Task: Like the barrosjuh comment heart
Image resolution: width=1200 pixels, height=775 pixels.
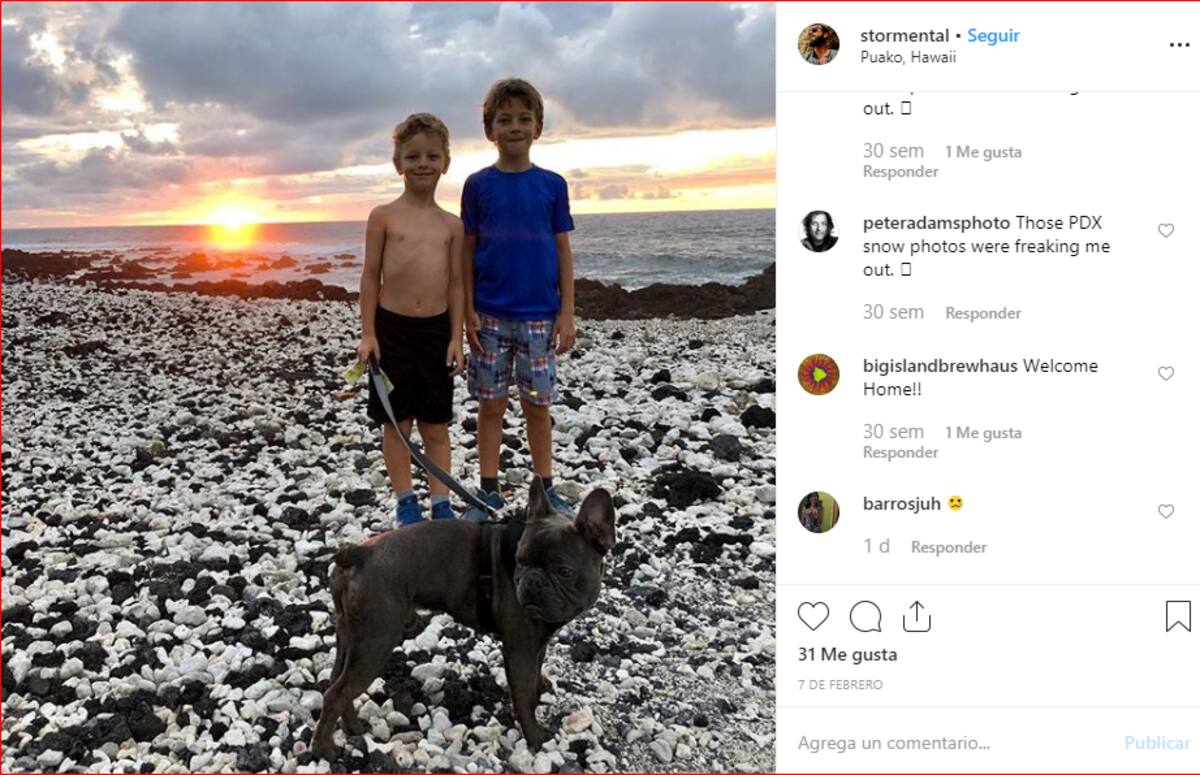Action: (1166, 512)
